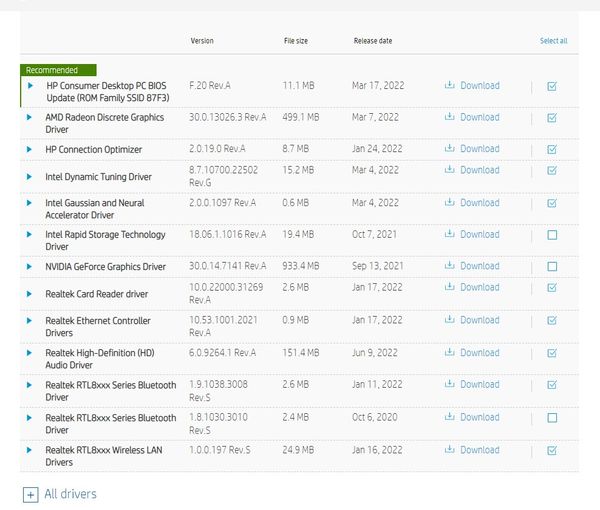Click download icon for Realtek HD Audio Driver
This screenshot has height=510, width=600.
click(450, 352)
